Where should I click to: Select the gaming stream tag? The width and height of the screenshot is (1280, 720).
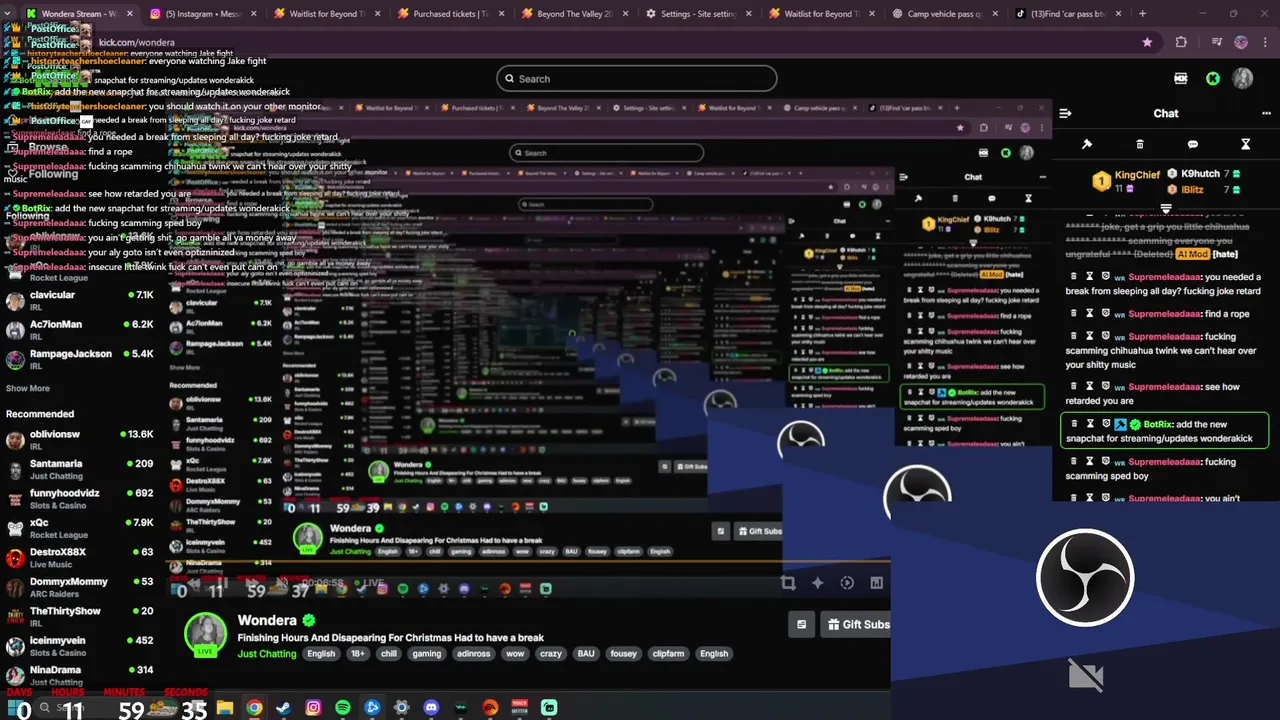click(427, 654)
